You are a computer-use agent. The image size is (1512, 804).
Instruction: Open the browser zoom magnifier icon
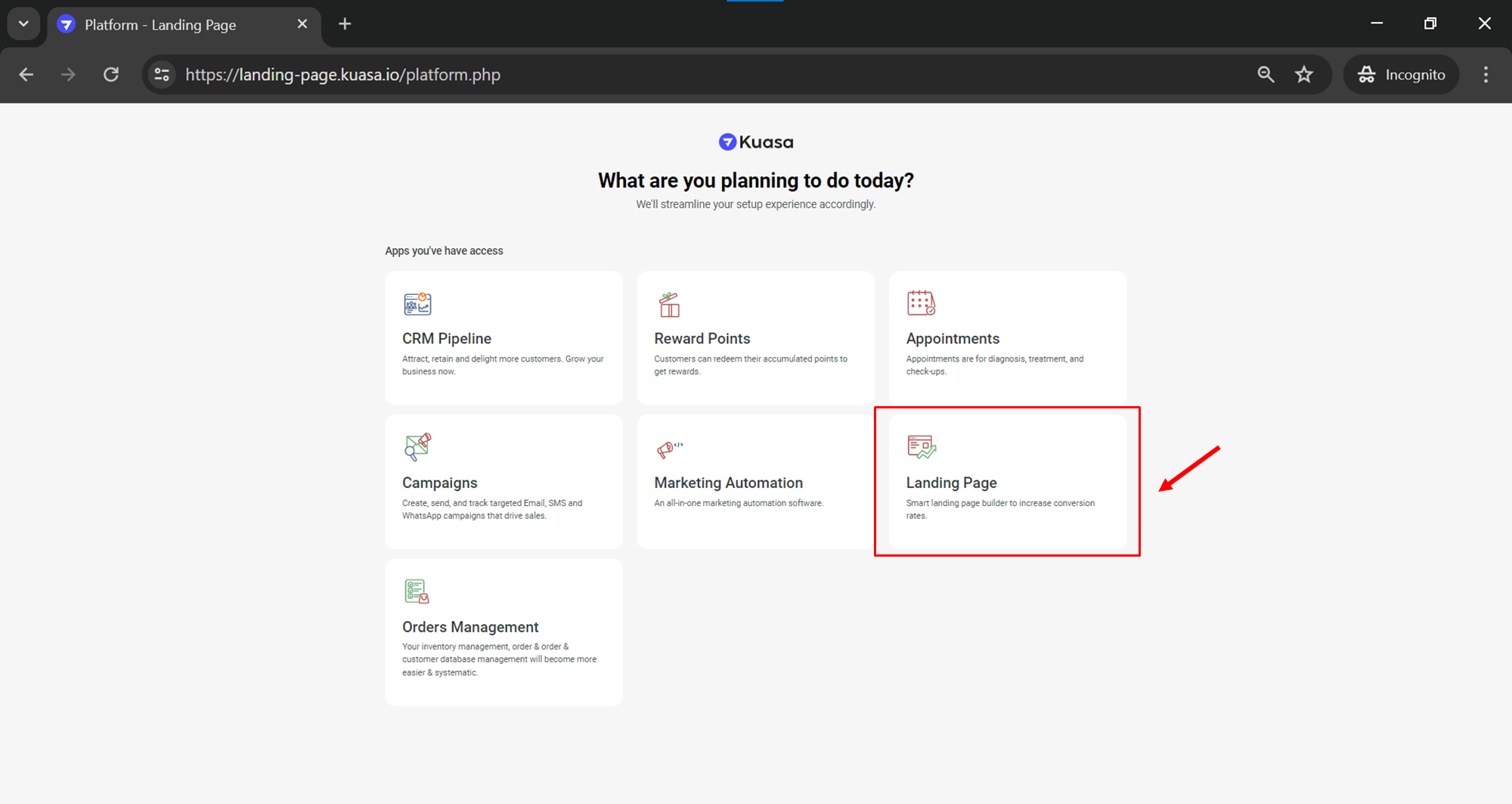(1266, 75)
